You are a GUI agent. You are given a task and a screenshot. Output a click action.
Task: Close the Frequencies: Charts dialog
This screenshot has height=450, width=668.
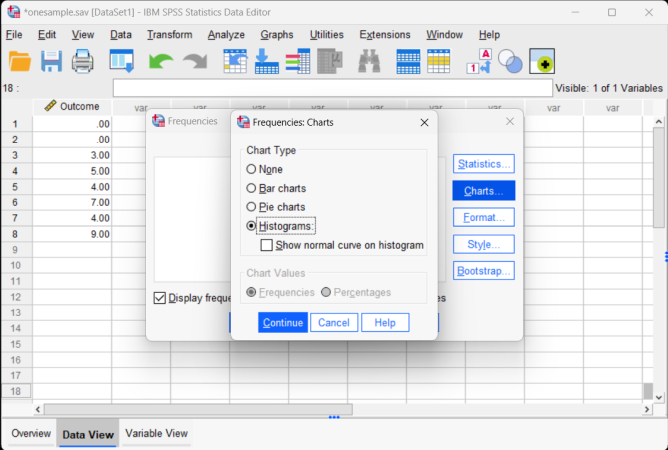(x=424, y=123)
